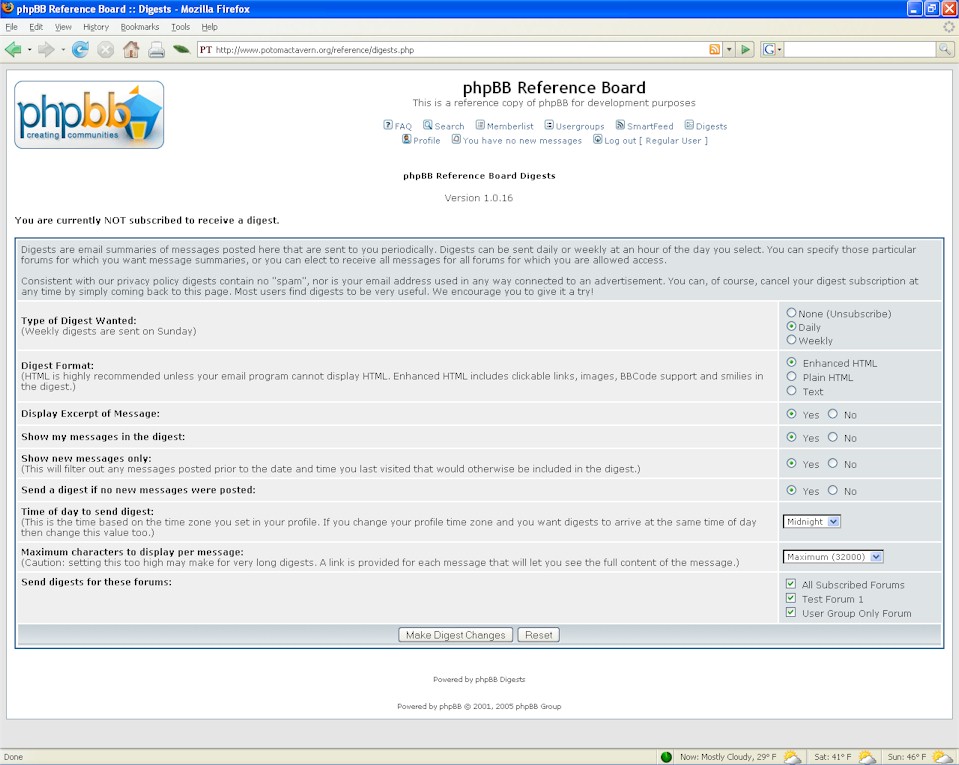This screenshot has height=765, width=959.
Task: Click the Forward arrow button
Action: coord(46,50)
